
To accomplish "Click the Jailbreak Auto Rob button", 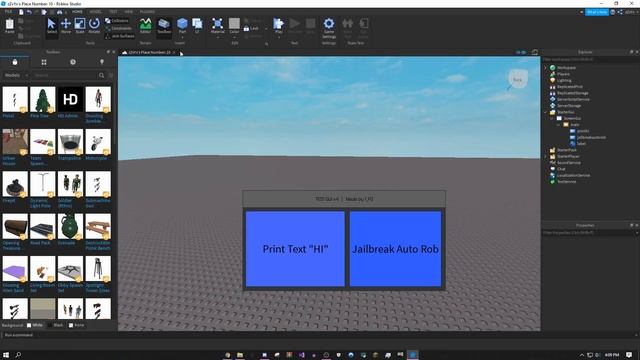I will click(x=396, y=249).
